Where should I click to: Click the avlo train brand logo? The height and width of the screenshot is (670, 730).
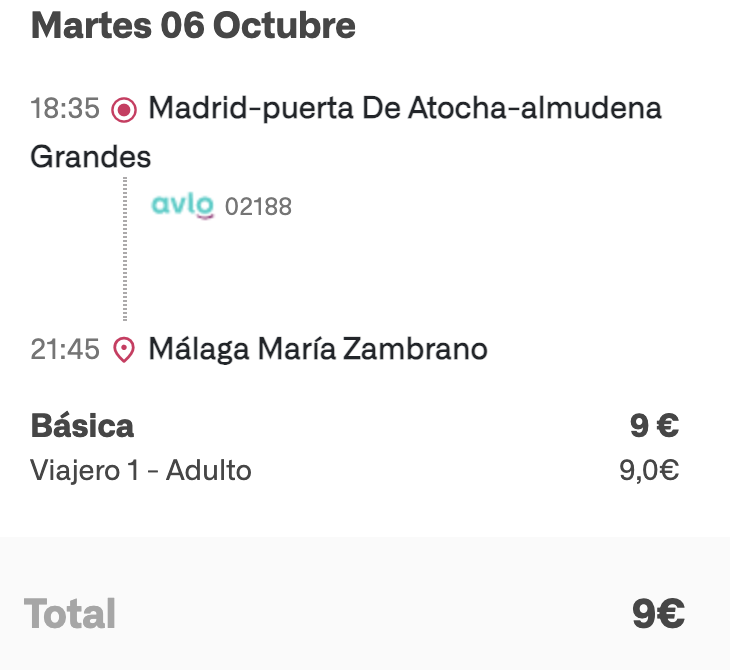[x=182, y=206]
